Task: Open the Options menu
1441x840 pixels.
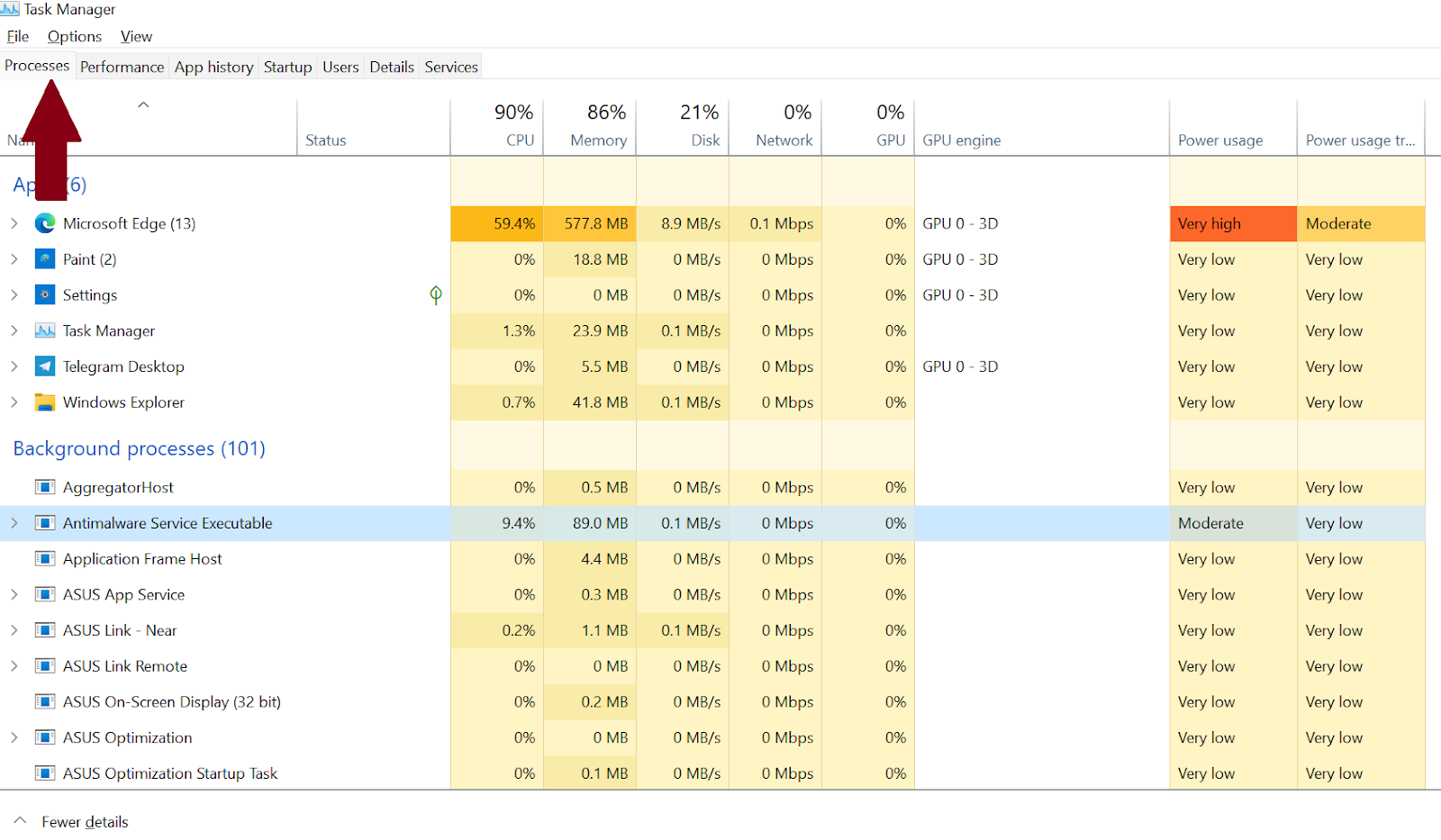Action: (75, 37)
